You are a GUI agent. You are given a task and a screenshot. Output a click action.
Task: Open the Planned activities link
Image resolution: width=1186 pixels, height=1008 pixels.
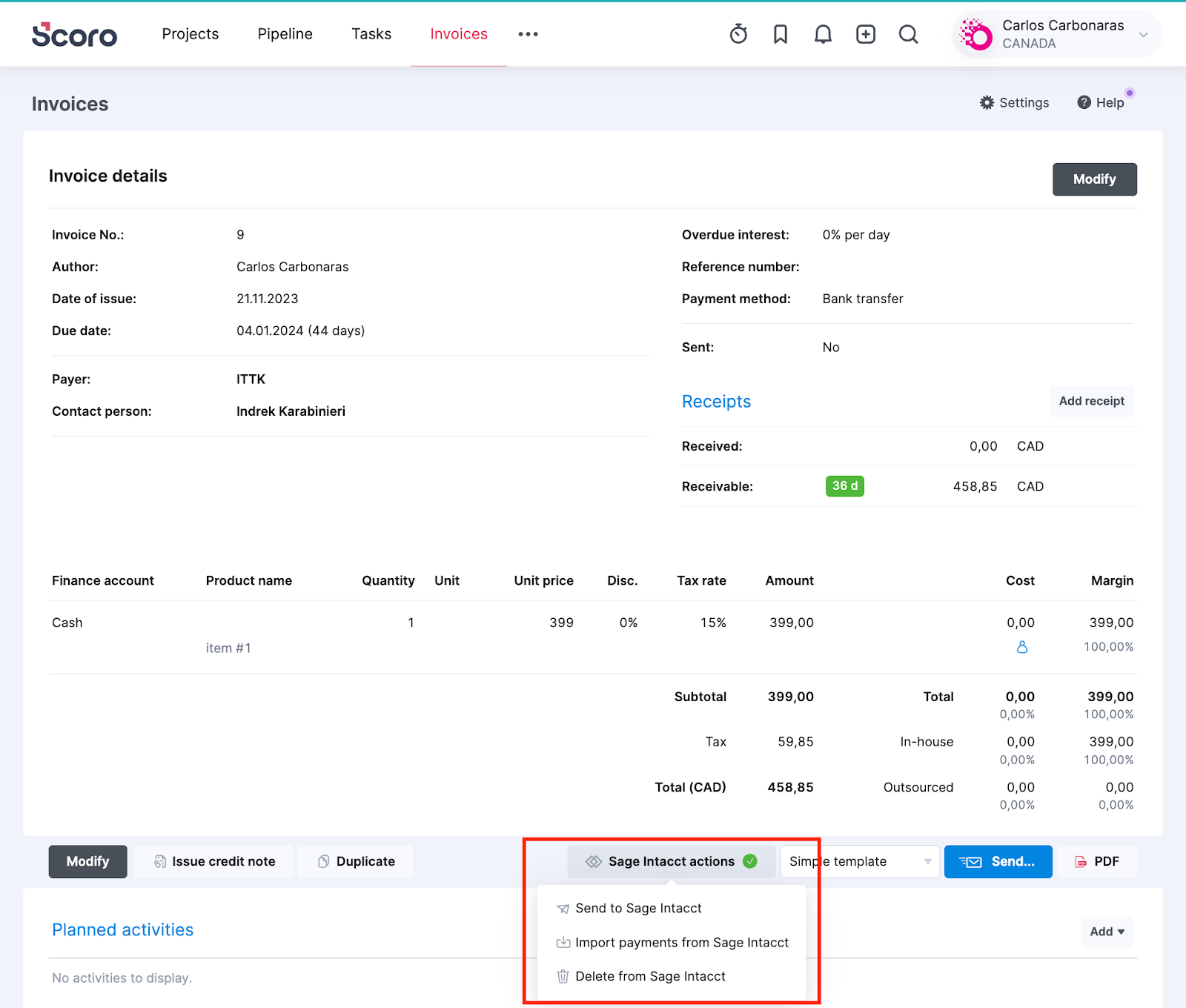[122, 930]
